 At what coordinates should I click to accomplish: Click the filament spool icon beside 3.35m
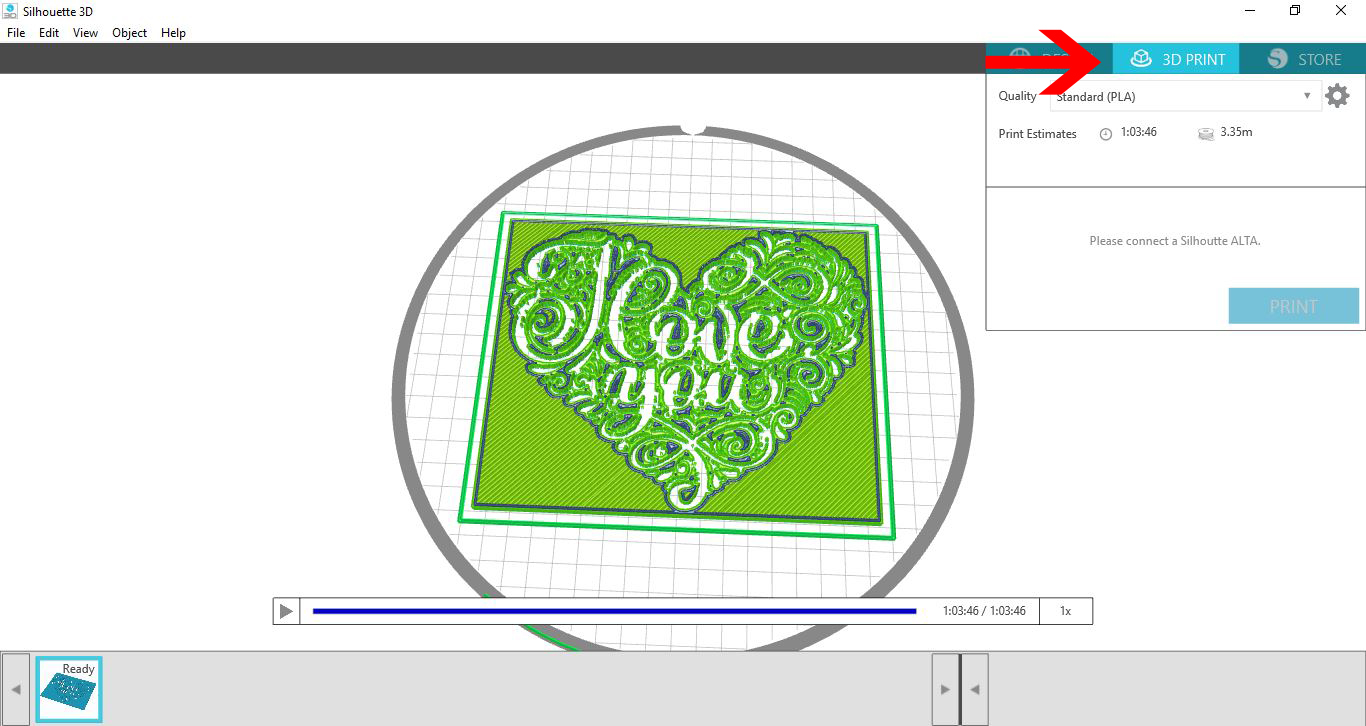click(x=1206, y=134)
